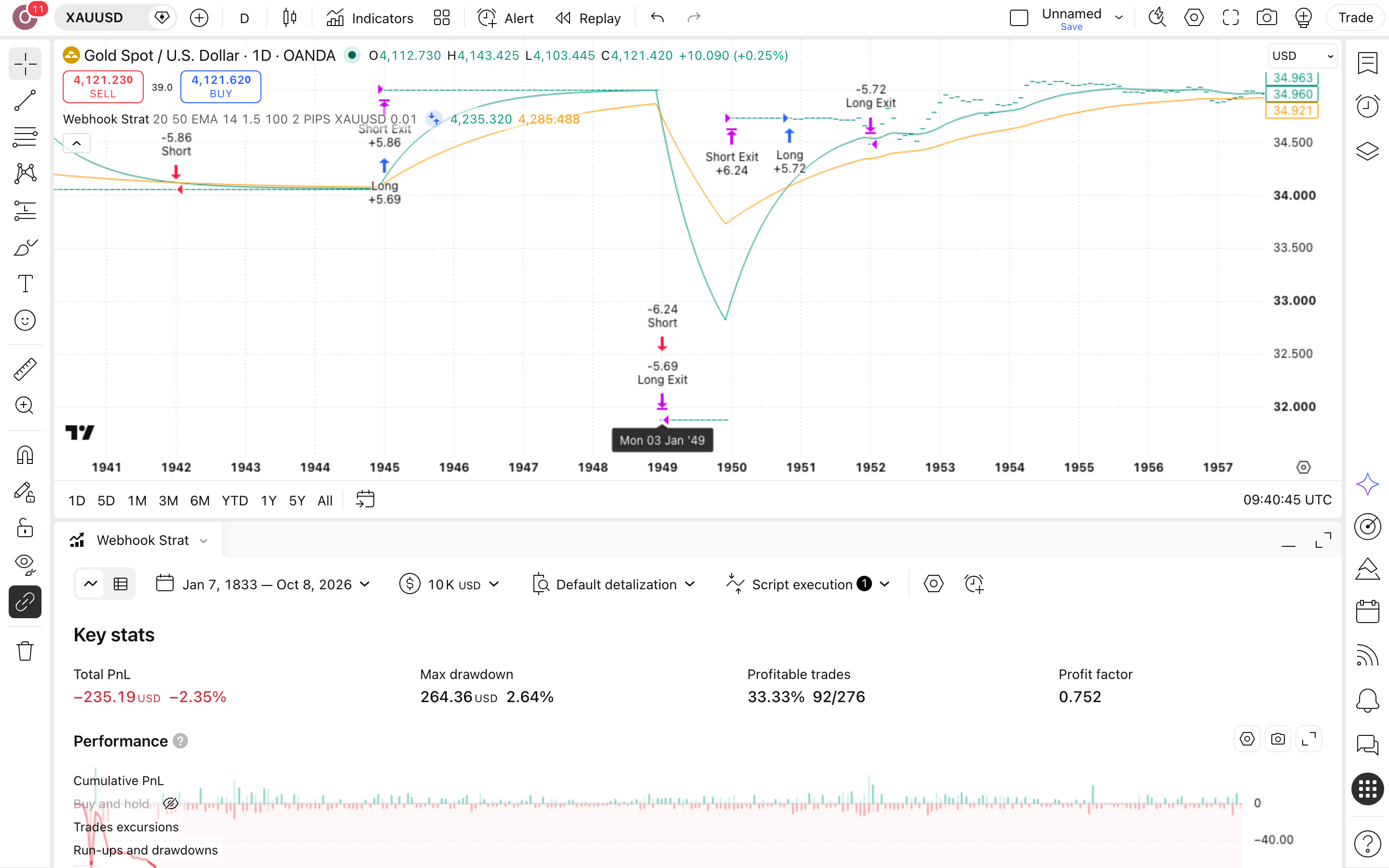Screen dimensions: 1389x868
Task: Open the Indicators dialog
Action: point(369,18)
